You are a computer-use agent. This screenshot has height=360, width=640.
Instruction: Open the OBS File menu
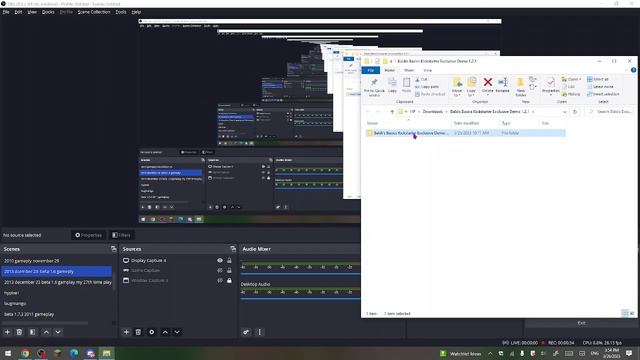pos(6,12)
